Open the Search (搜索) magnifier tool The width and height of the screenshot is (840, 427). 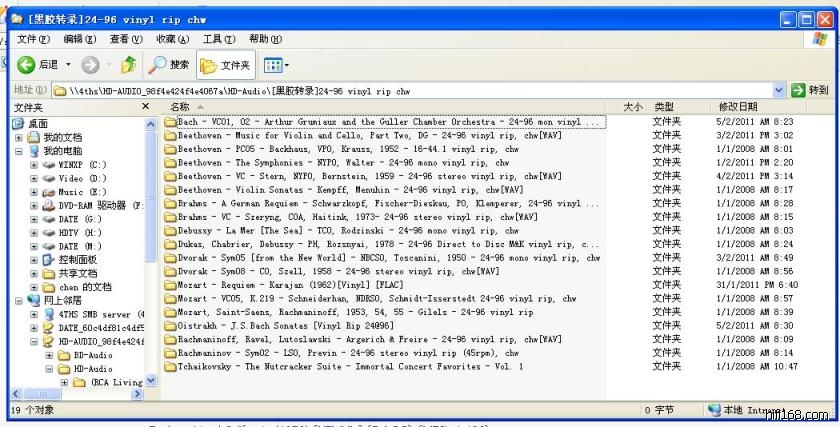click(169, 65)
